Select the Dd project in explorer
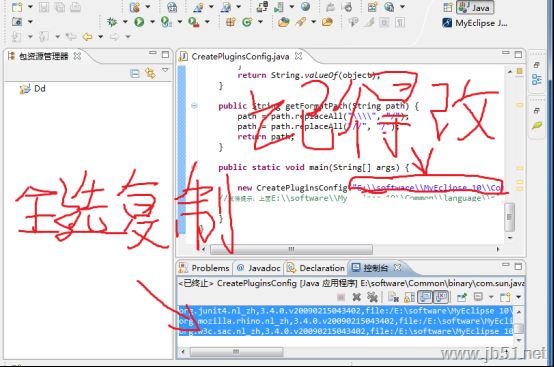This screenshot has width=554, height=367. (x=33, y=89)
